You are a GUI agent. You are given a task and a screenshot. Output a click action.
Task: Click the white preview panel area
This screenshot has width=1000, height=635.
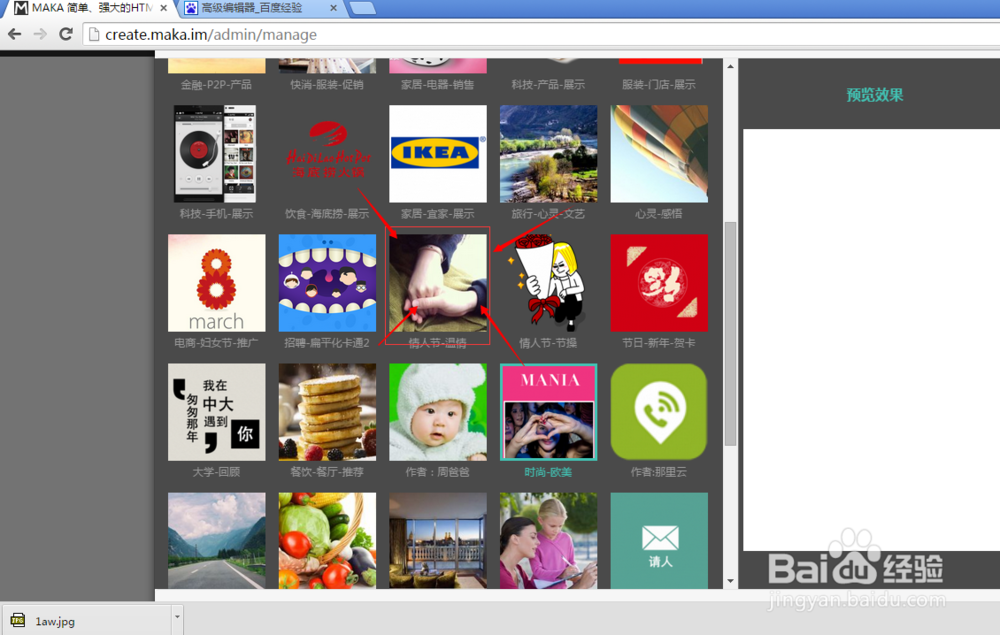[x=871, y=340]
